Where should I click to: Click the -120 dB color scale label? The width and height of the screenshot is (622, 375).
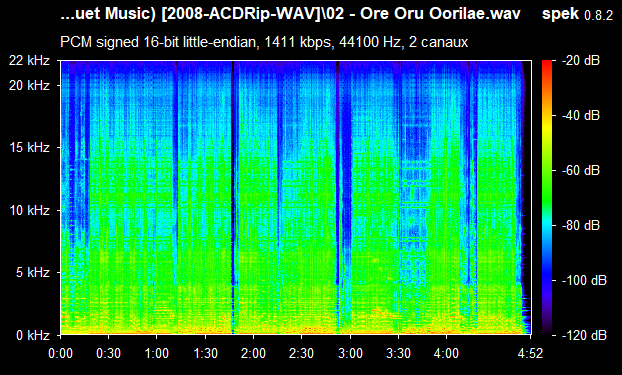(x=584, y=335)
